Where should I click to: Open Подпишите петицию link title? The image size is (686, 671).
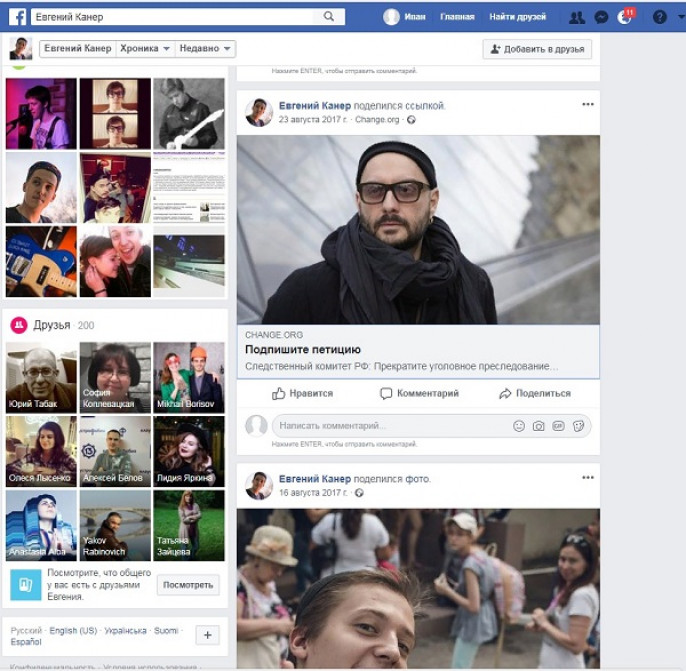[303, 349]
